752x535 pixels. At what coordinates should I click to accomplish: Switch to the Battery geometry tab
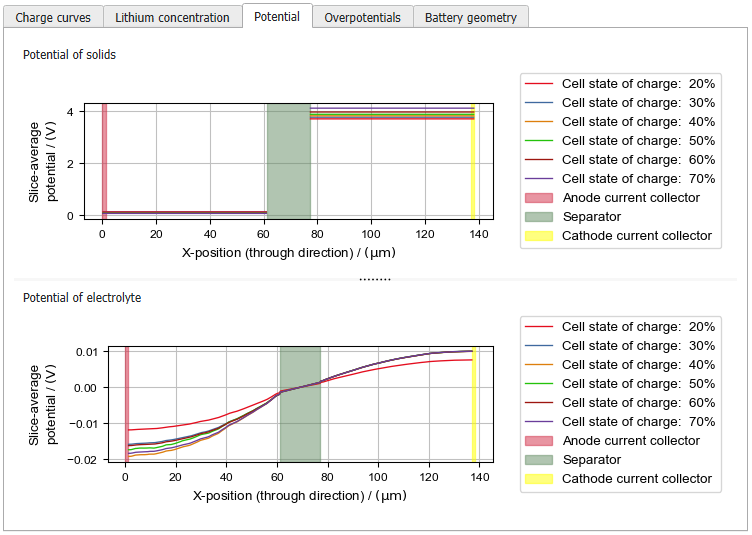click(x=470, y=17)
